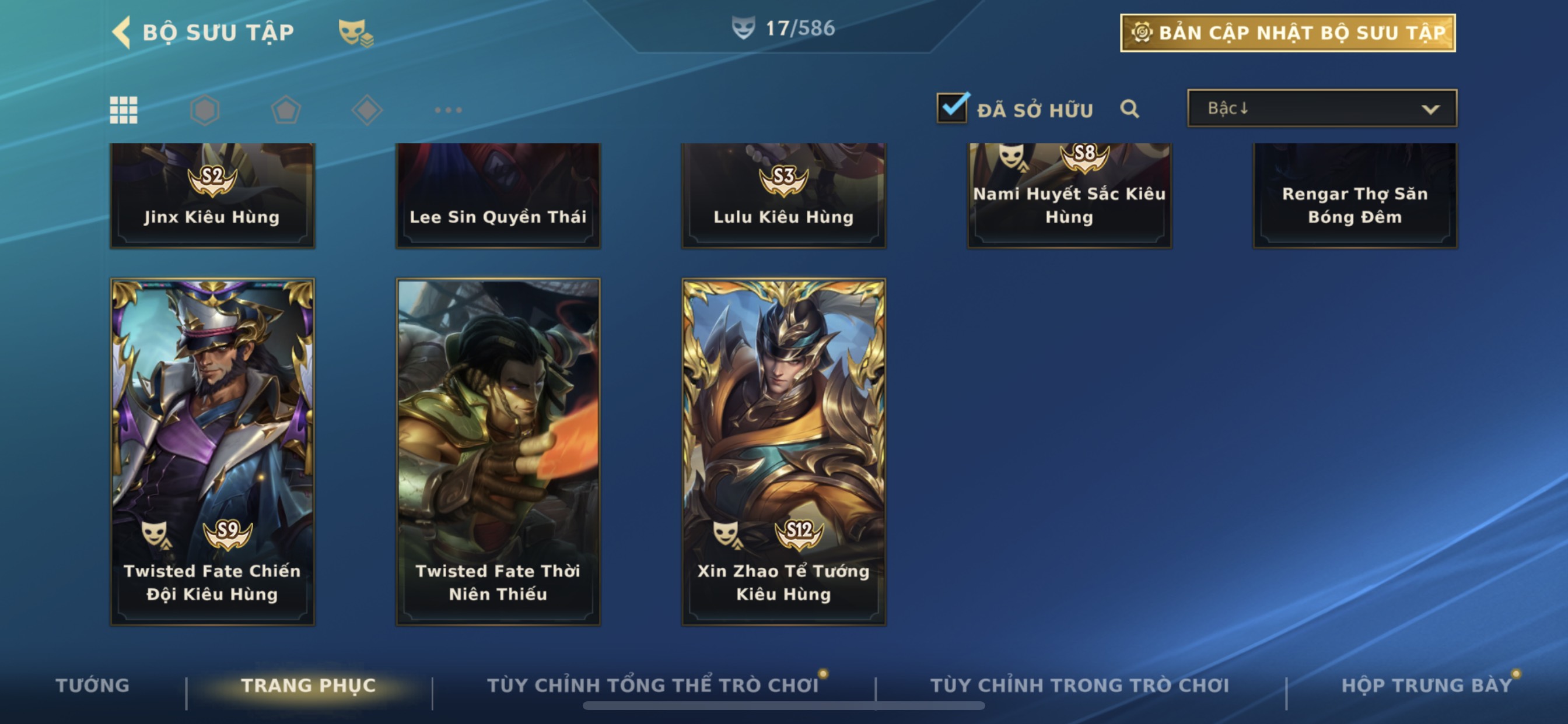
Task: Select Twisted Fate Thời Niên Thiếu skin card
Action: 498,452
